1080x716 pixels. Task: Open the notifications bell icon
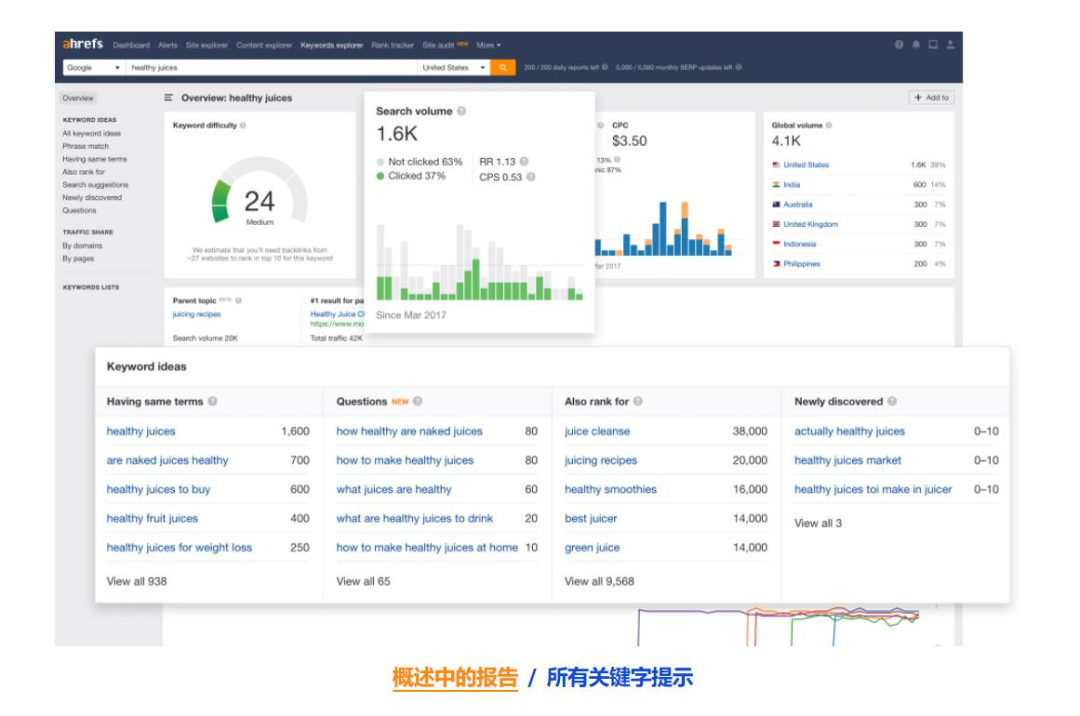916,45
